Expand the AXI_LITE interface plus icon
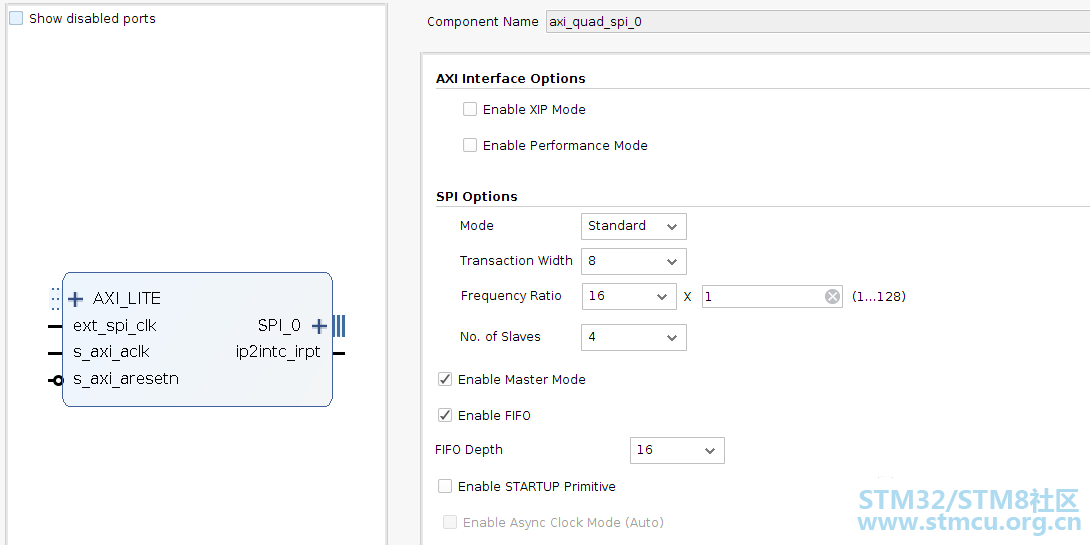The height and width of the screenshot is (545, 1090). (75, 300)
